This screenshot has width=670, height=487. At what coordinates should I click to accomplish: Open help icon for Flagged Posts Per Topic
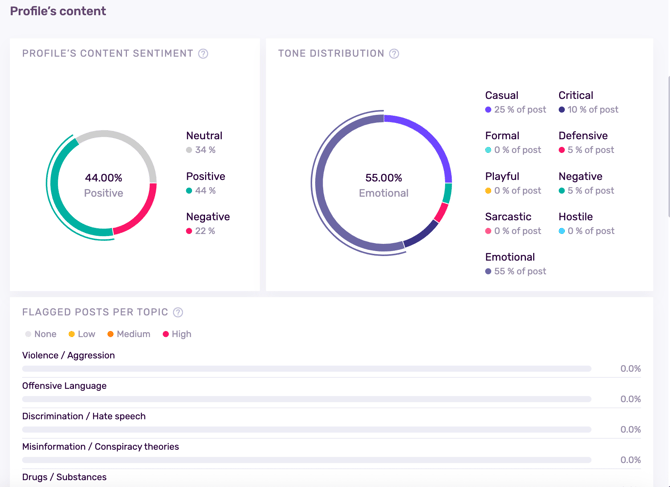pyautogui.click(x=178, y=312)
